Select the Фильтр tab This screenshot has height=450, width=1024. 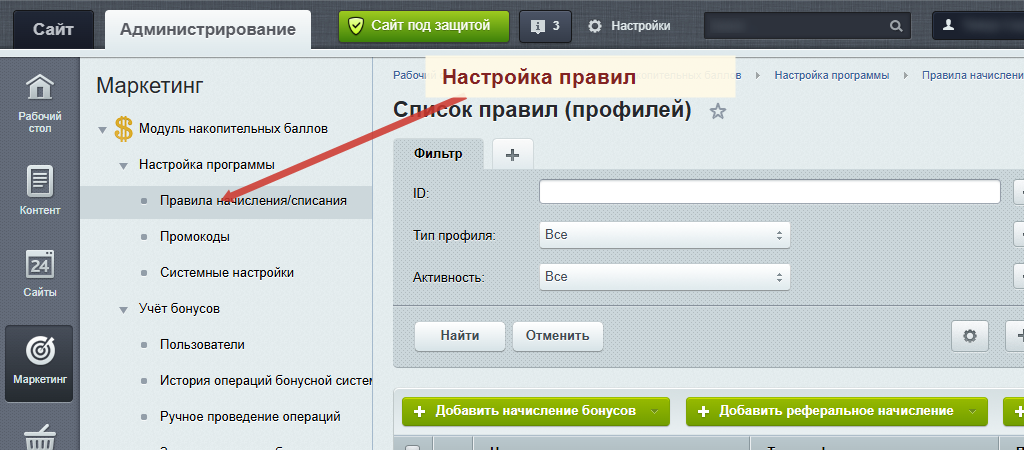click(x=438, y=154)
